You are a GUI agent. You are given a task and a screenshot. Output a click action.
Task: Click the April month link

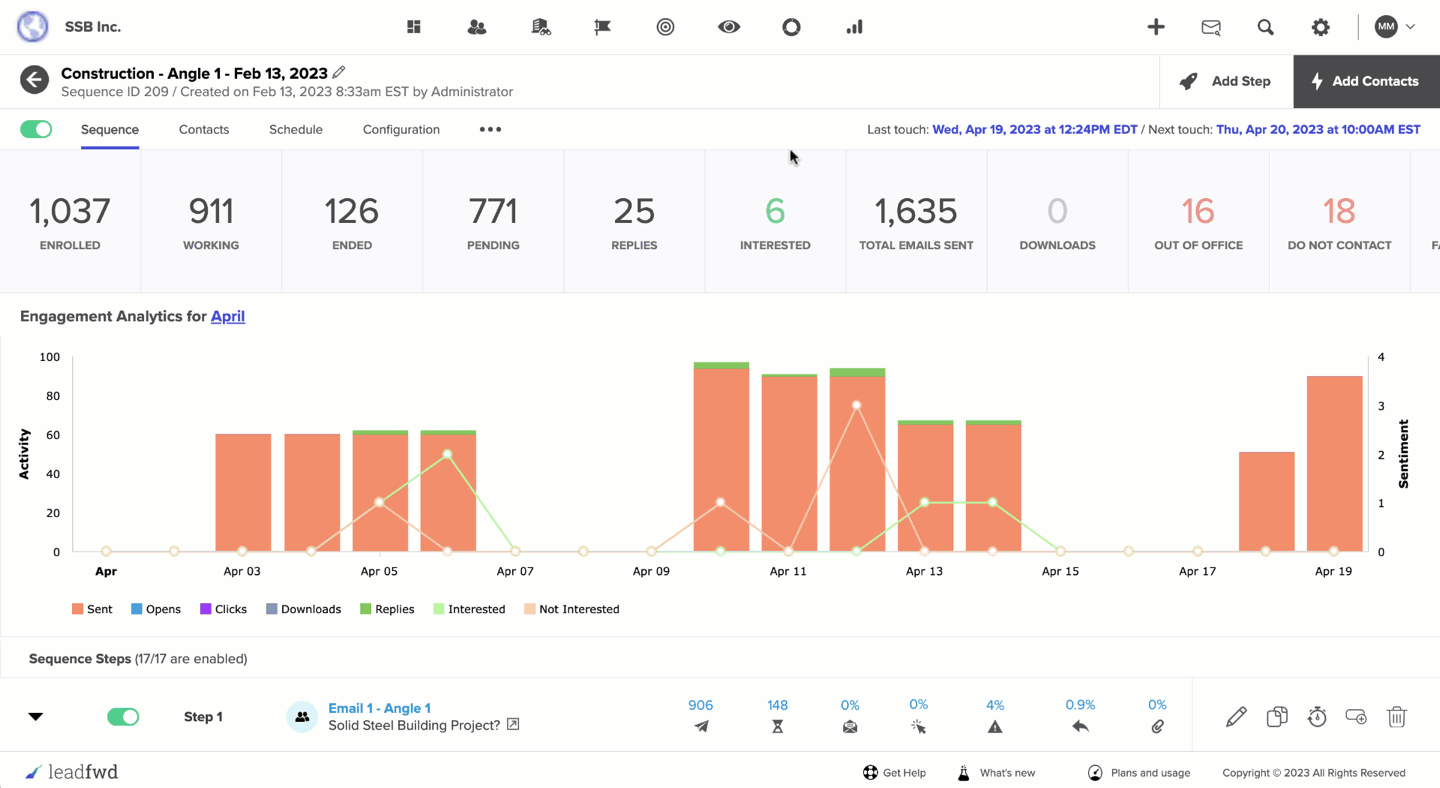pos(228,316)
